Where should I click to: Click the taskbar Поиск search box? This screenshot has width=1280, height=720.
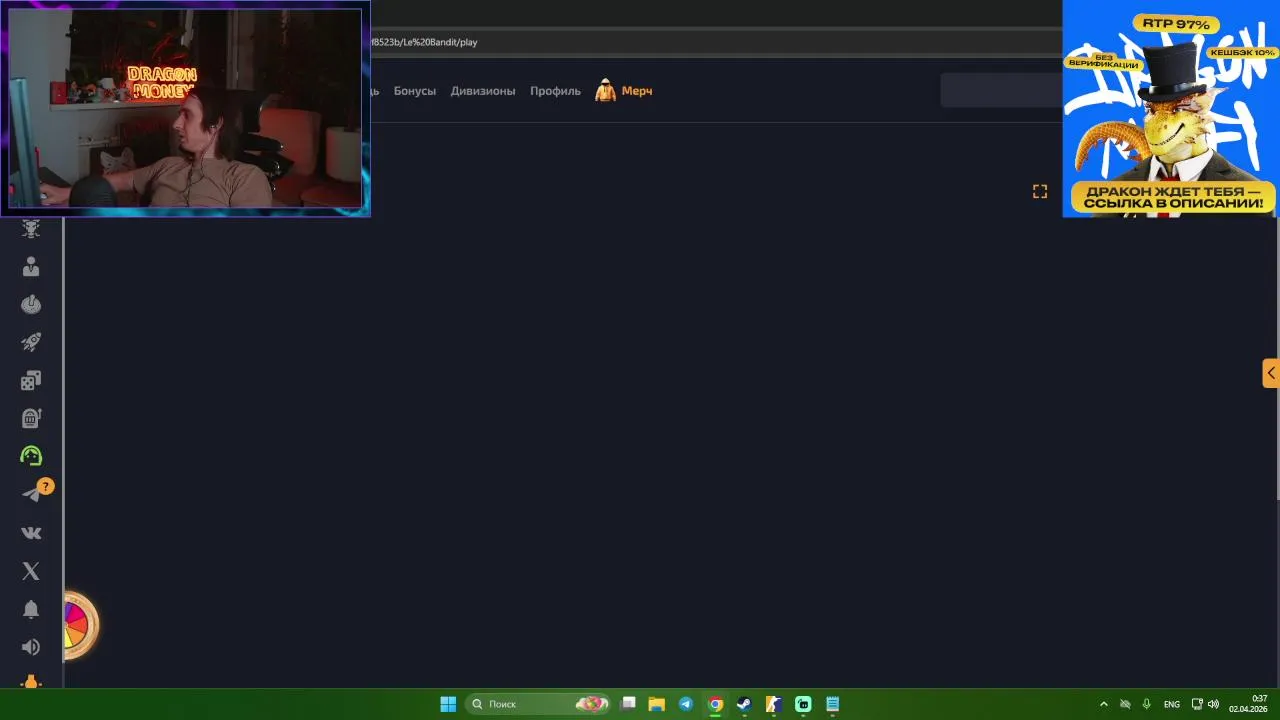[x=538, y=704]
